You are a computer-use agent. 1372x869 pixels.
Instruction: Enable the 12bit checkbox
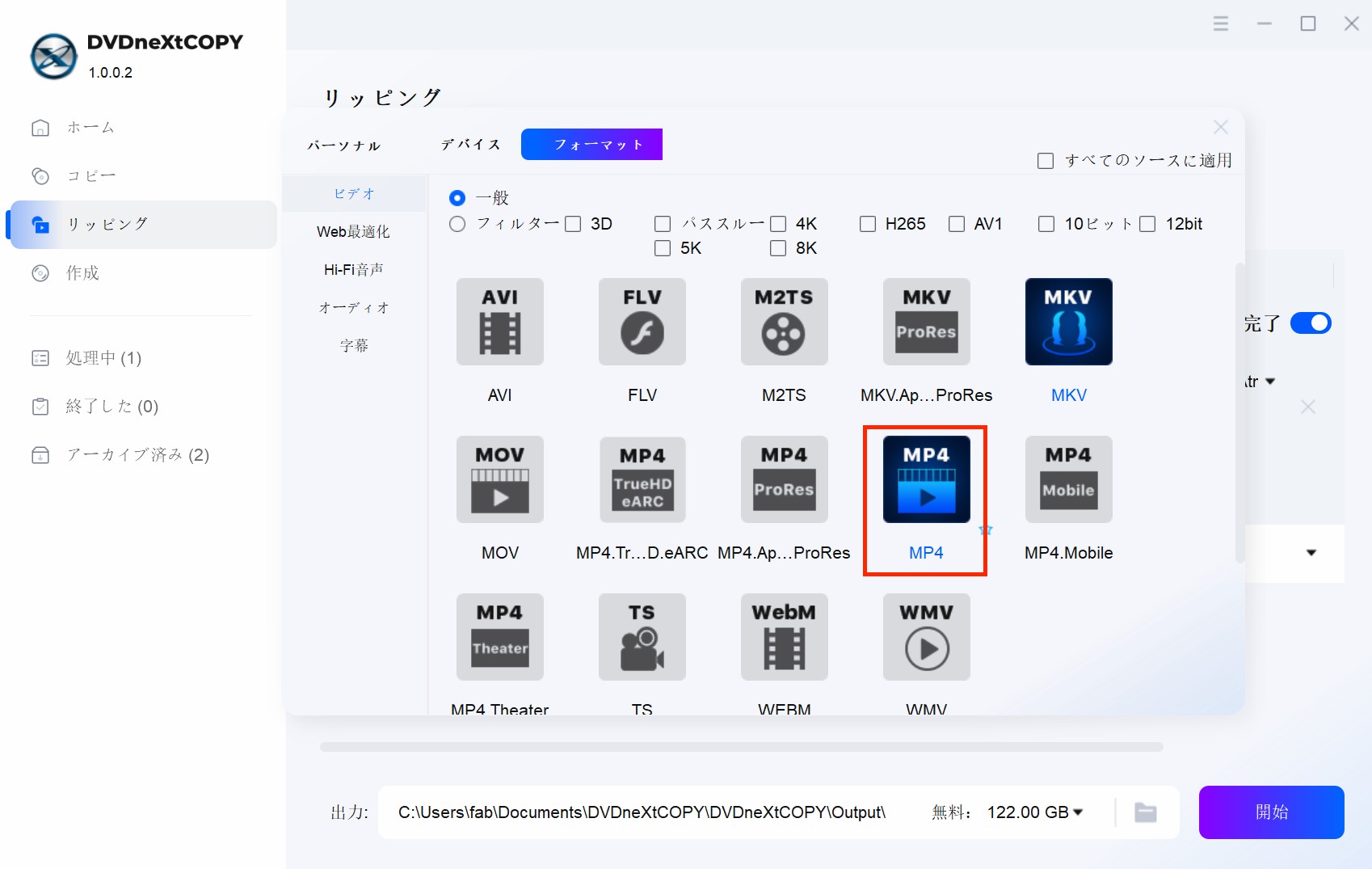pyautogui.click(x=1147, y=224)
